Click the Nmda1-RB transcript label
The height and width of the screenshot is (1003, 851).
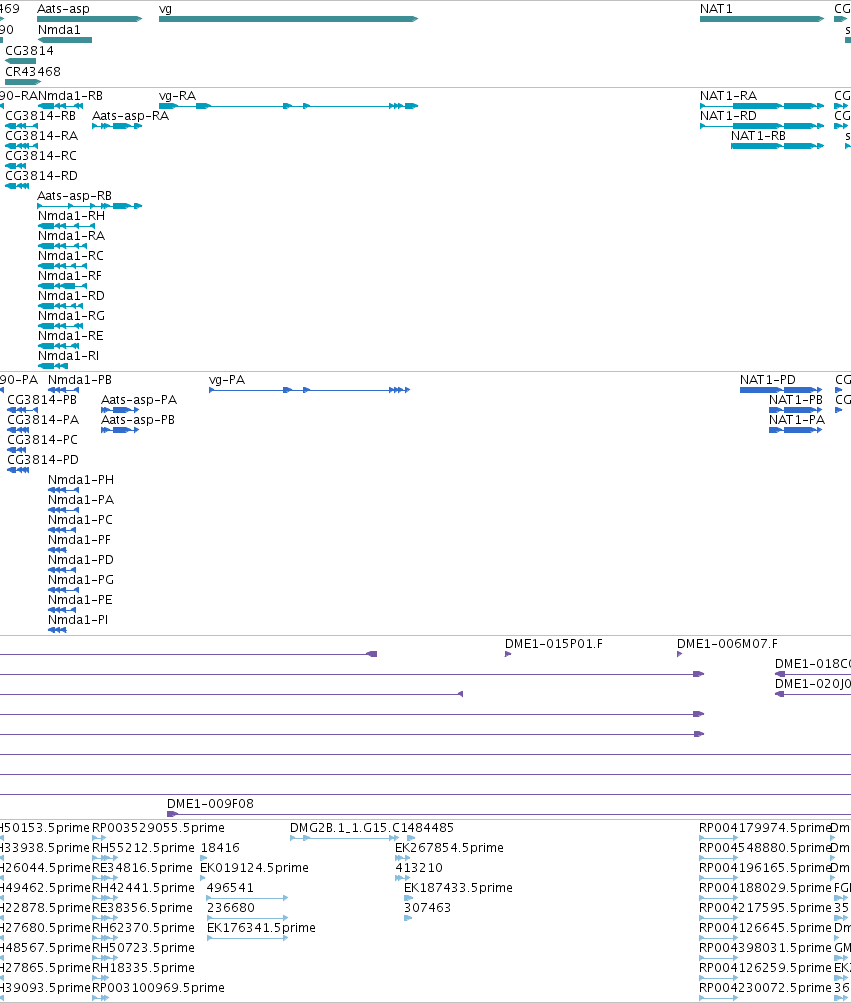point(70,96)
